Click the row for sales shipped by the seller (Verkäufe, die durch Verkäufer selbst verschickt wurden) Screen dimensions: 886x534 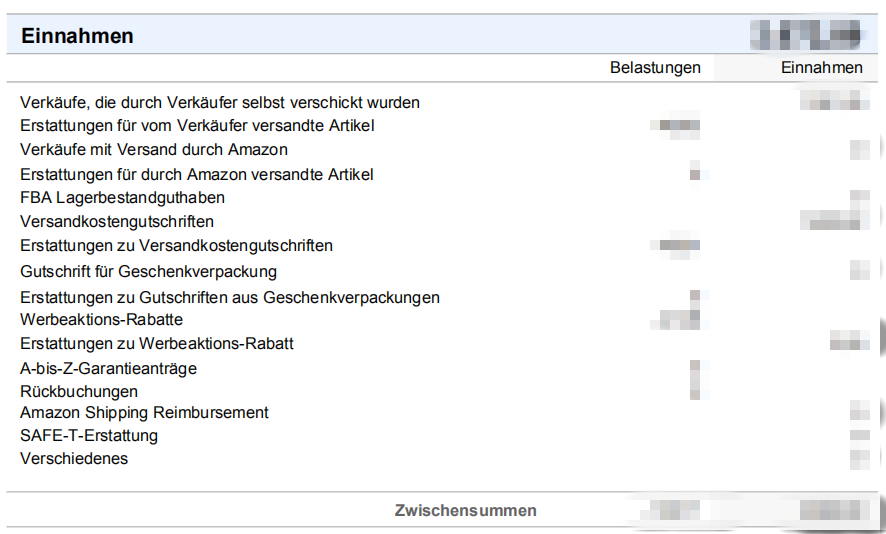click(x=220, y=102)
